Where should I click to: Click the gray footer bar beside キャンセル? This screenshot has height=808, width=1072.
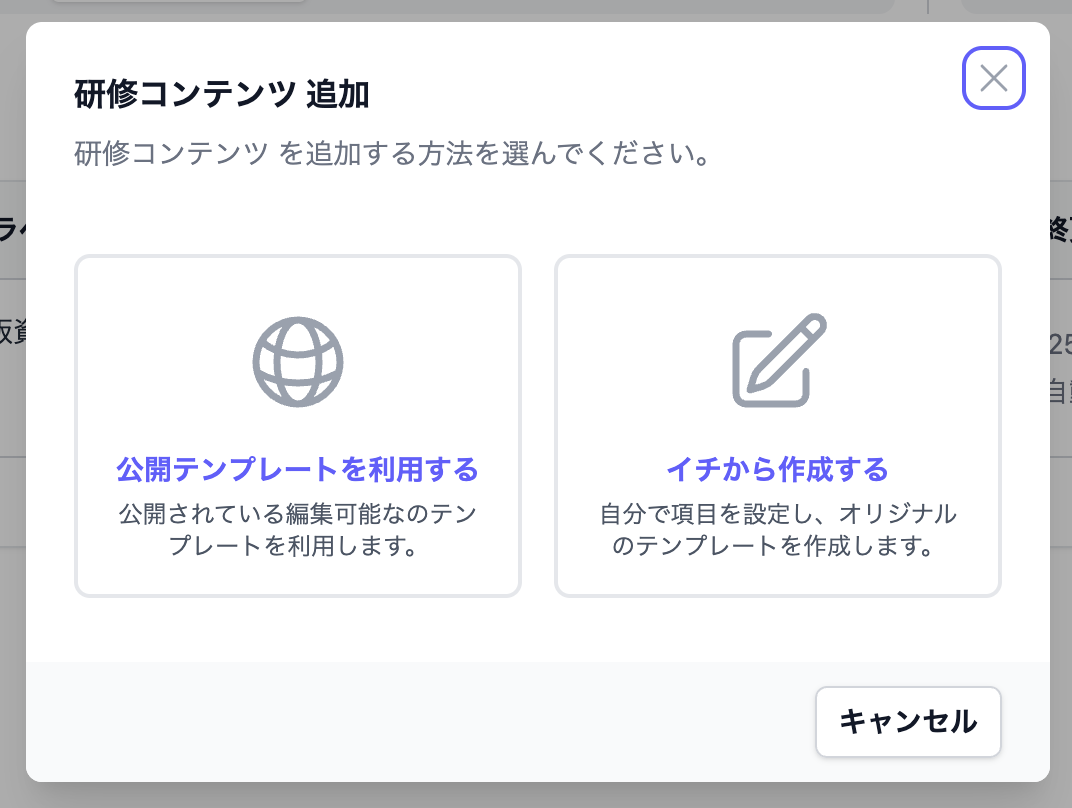pos(410,722)
